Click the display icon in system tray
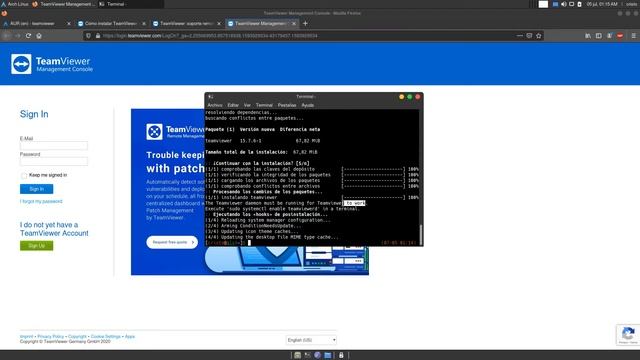 pyautogui.click(x=571, y=4)
